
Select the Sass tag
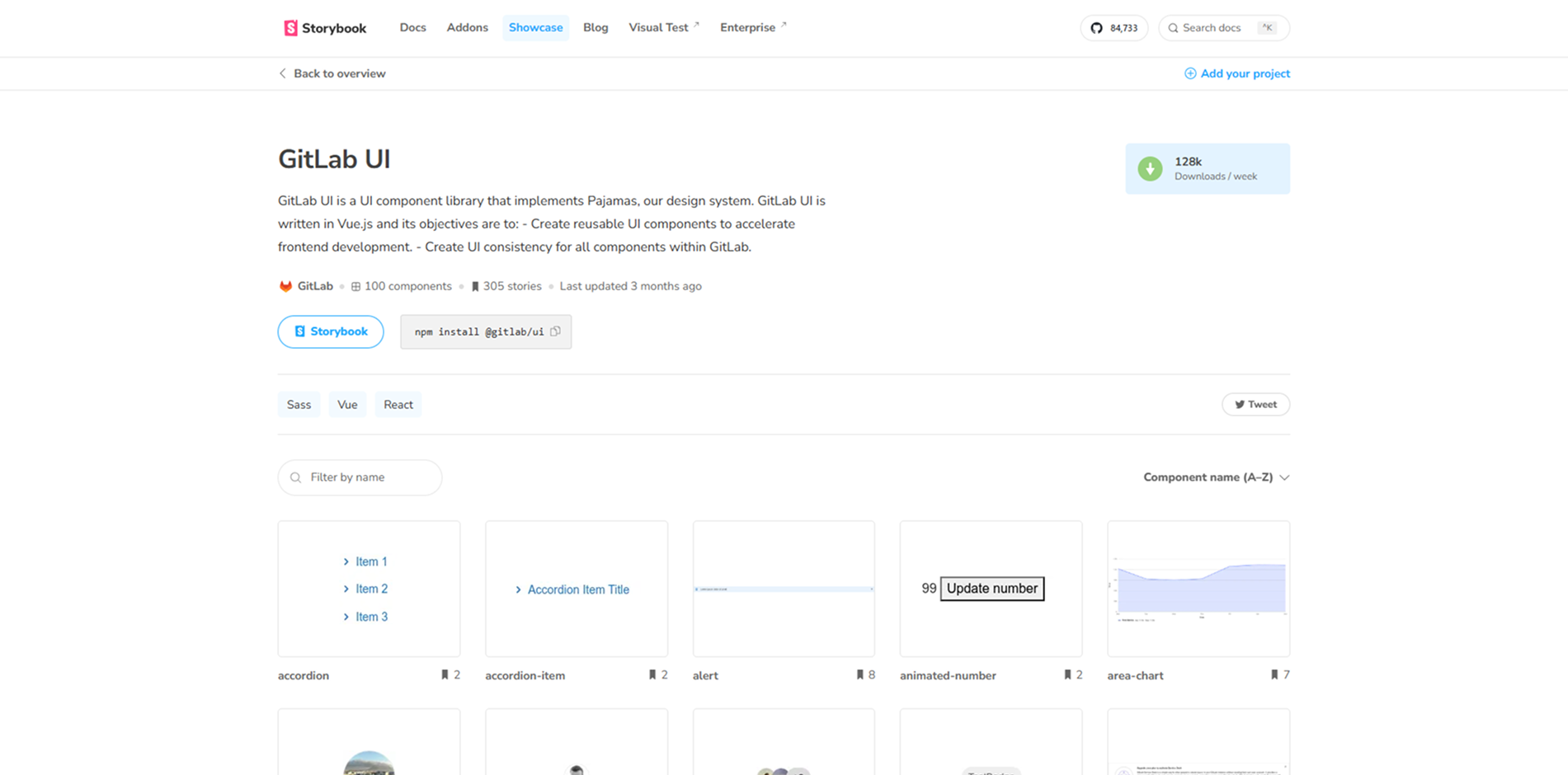click(299, 405)
